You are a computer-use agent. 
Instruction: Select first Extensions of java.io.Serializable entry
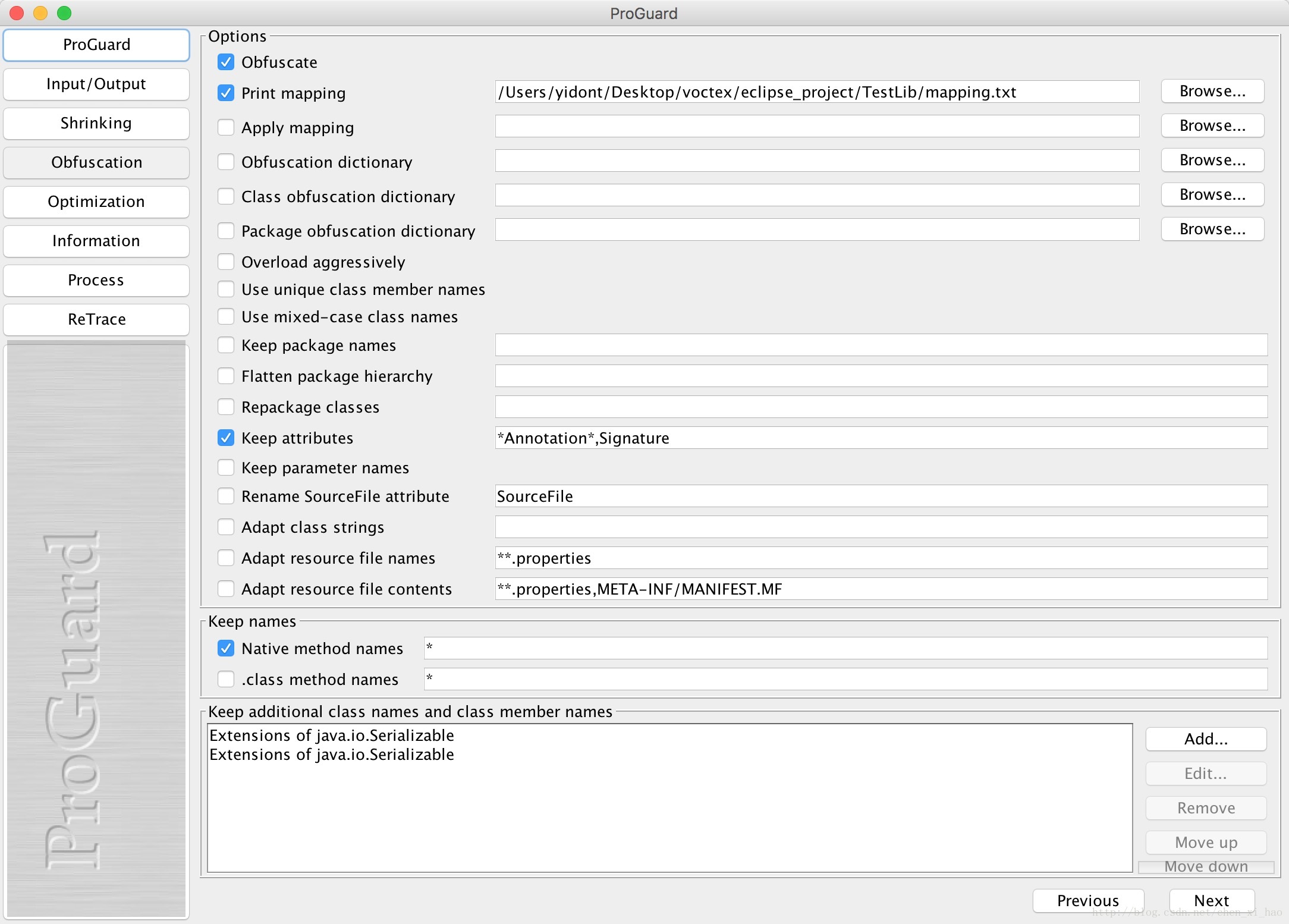(x=669, y=736)
